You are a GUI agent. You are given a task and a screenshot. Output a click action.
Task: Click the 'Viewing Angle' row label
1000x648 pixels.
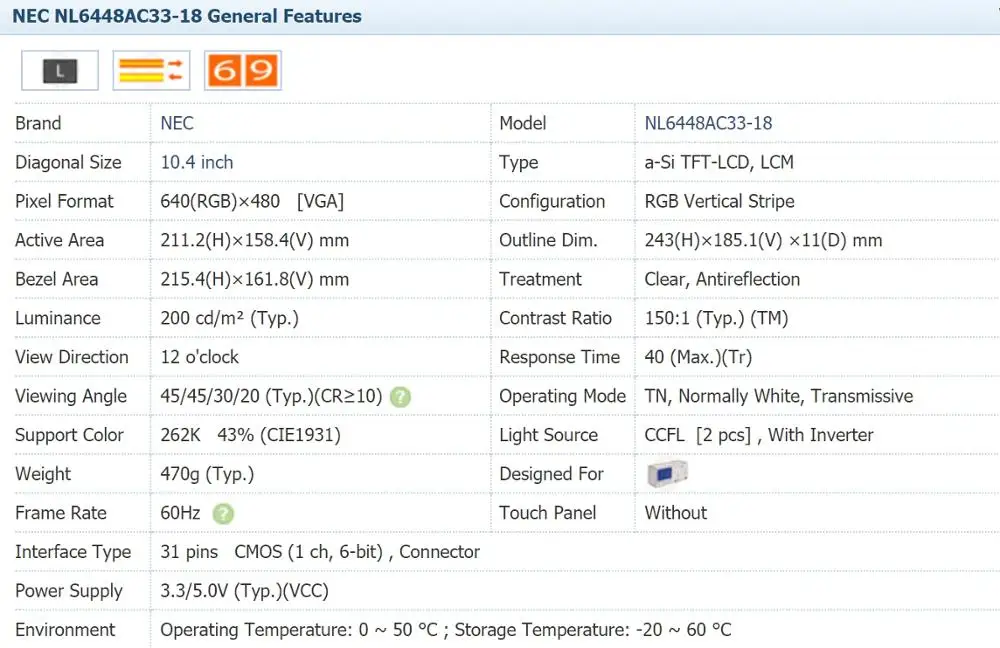(x=71, y=397)
